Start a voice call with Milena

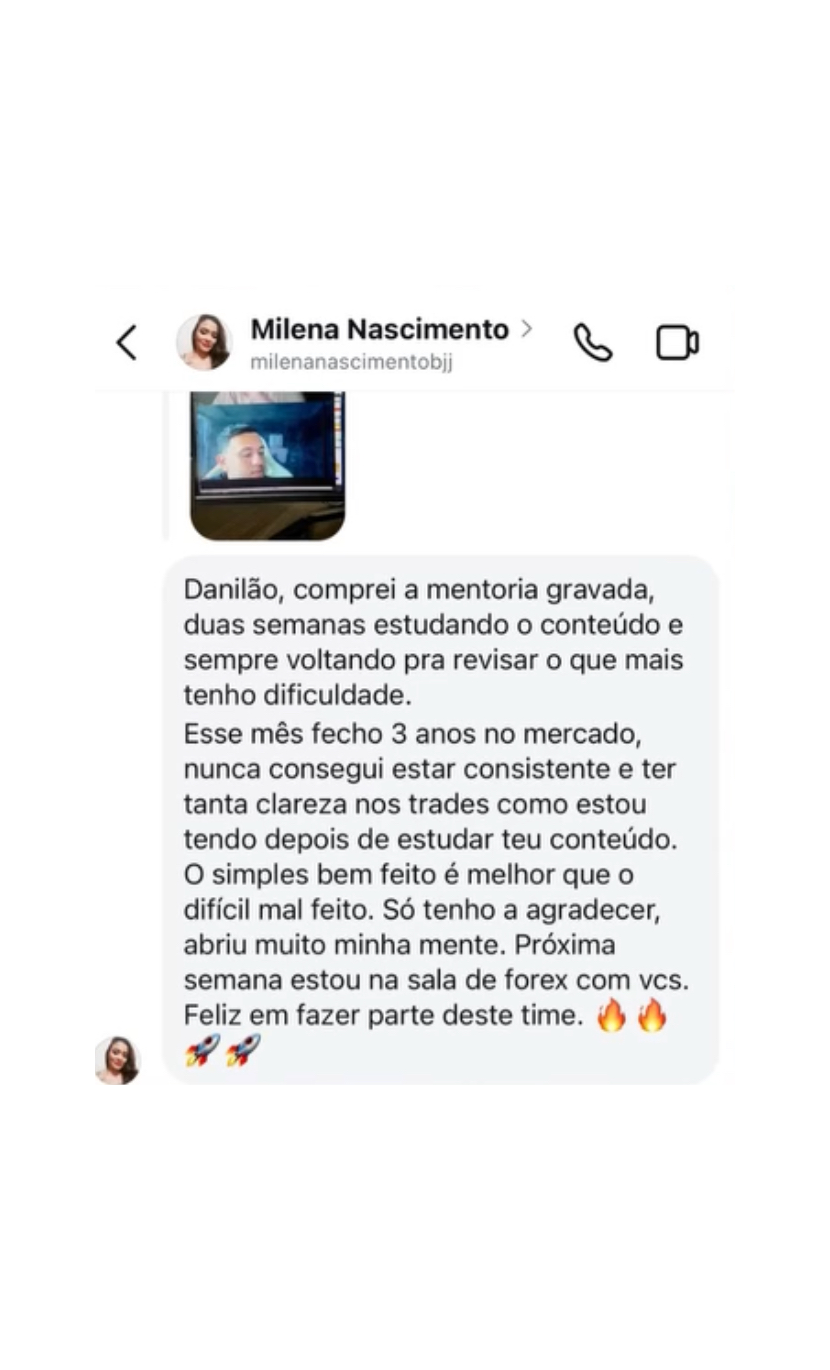tap(592, 343)
